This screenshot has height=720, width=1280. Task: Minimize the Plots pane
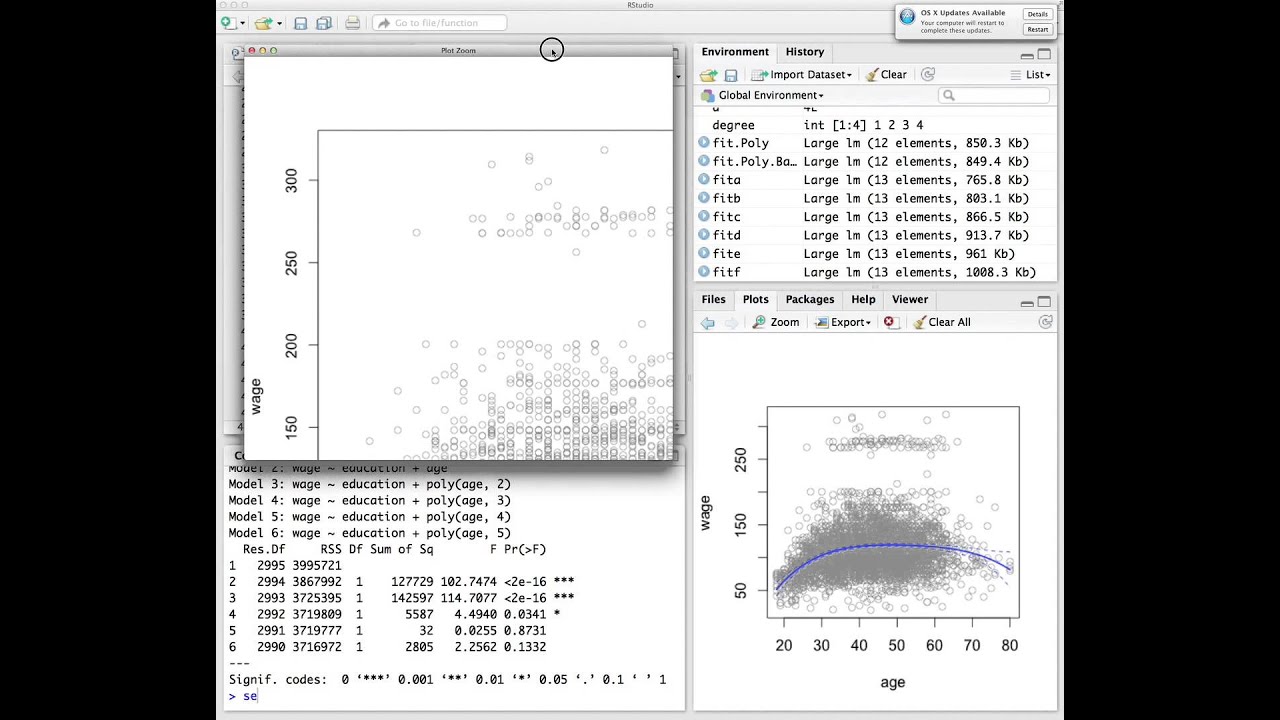coord(1027,302)
